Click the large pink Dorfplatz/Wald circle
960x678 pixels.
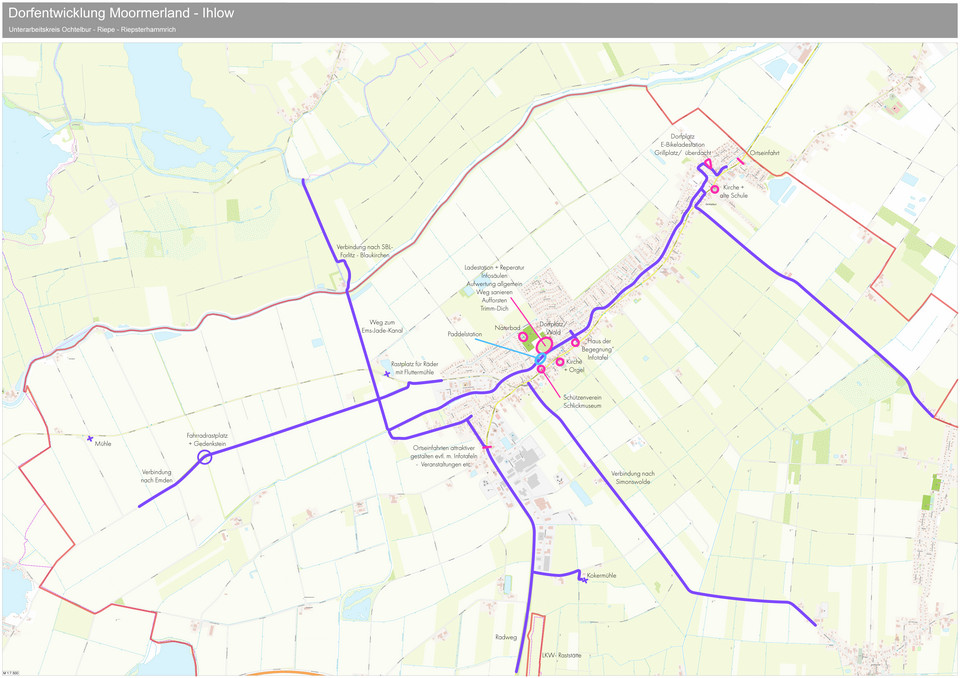pos(546,342)
